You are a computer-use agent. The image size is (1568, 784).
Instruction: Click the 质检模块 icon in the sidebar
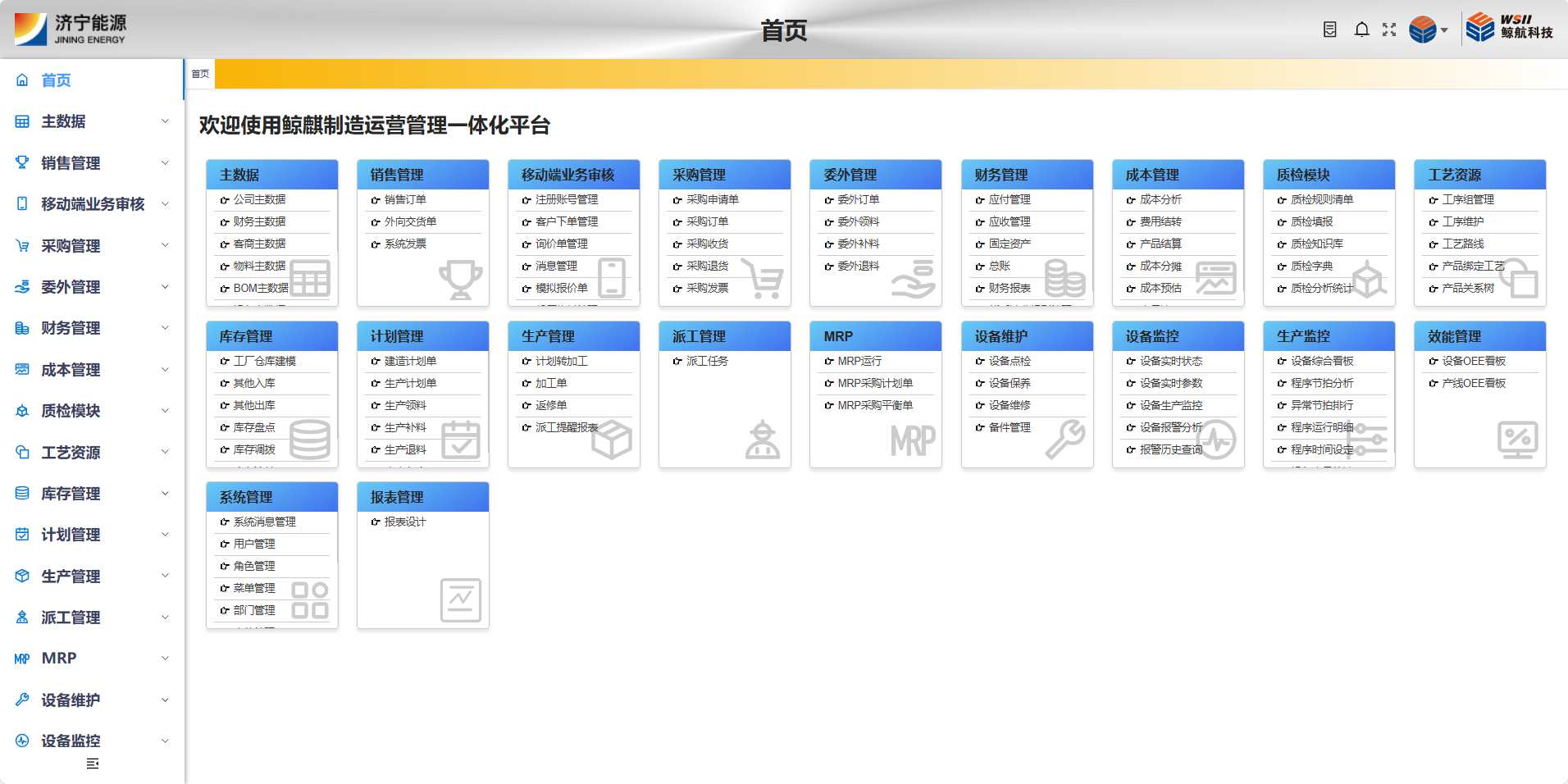pyautogui.click(x=22, y=411)
